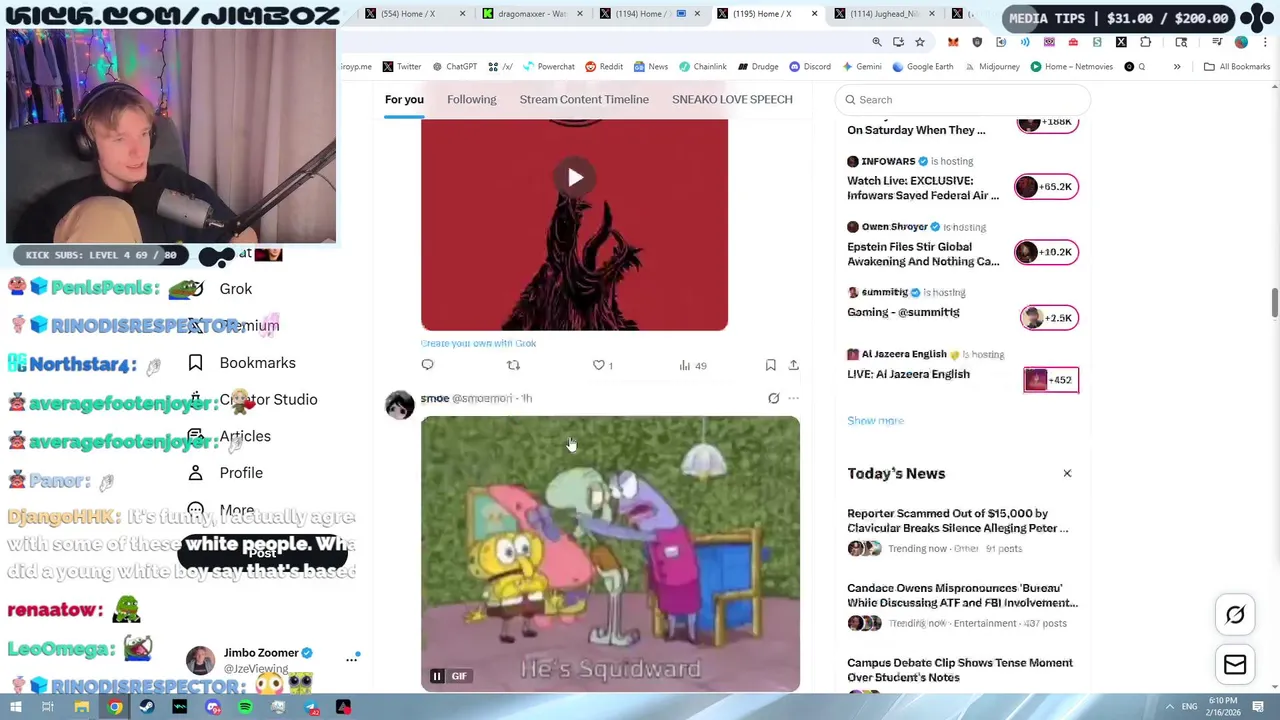
Task: Open File Explorer from taskbar
Action: pyautogui.click(x=82, y=707)
